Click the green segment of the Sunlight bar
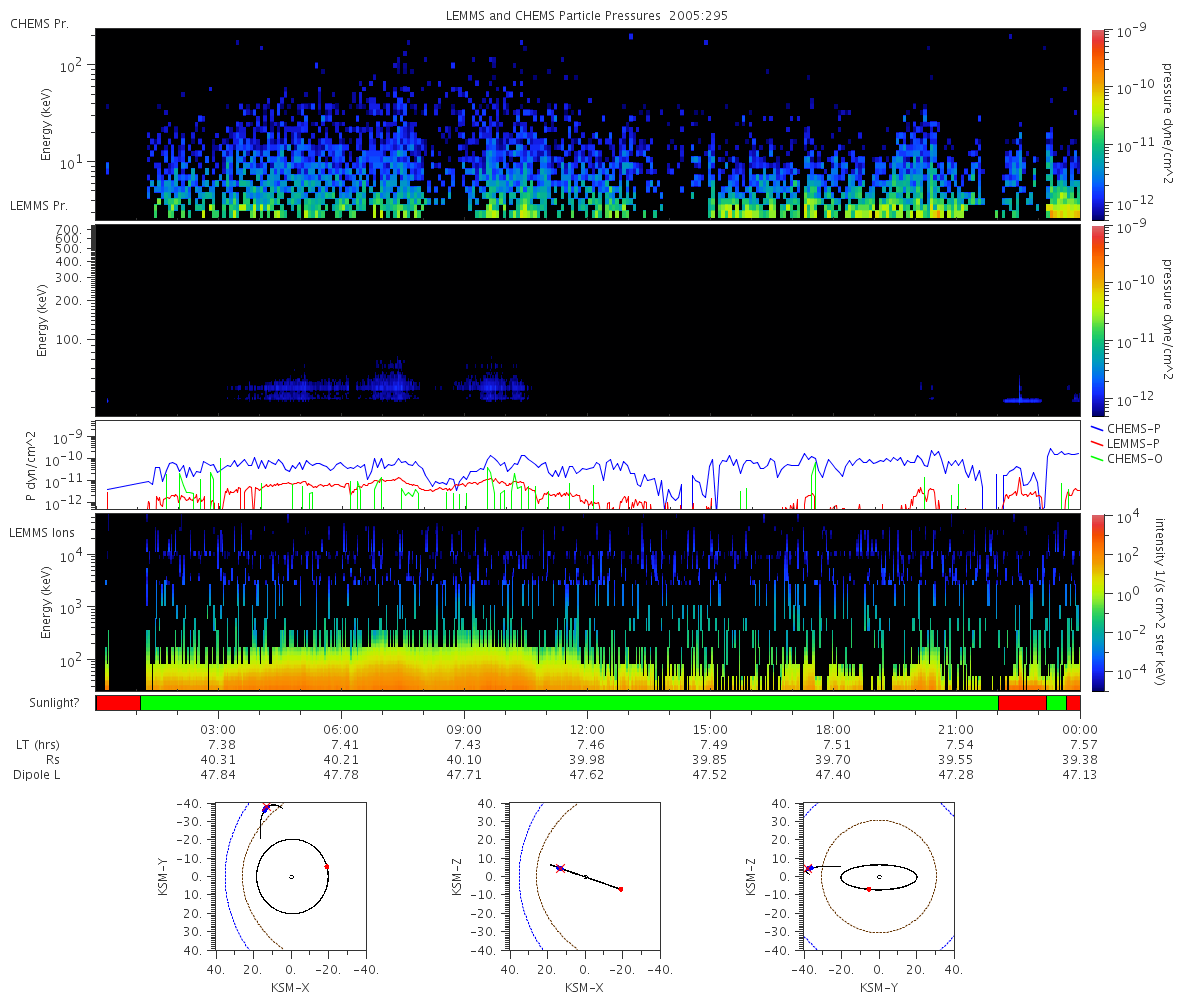The height and width of the screenshot is (1000, 1200). (x=569, y=703)
